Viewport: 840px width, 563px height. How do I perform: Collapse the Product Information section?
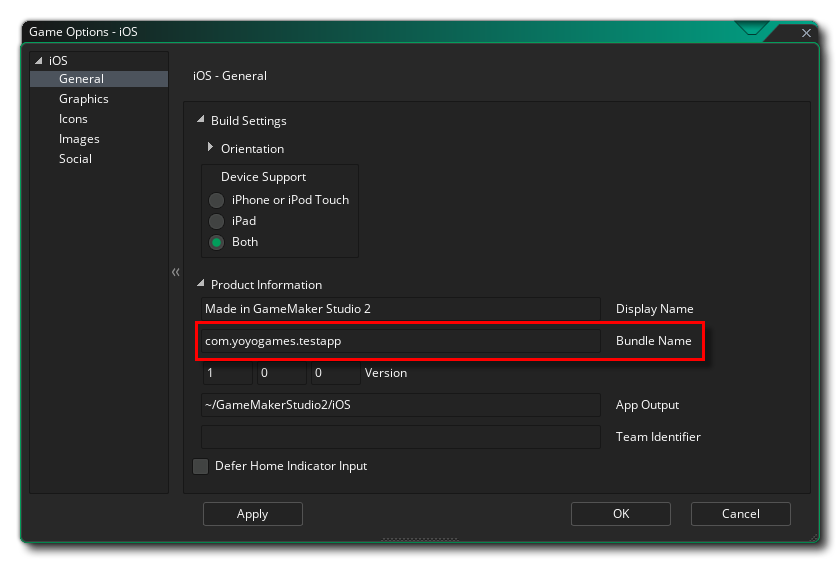point(200,285)
